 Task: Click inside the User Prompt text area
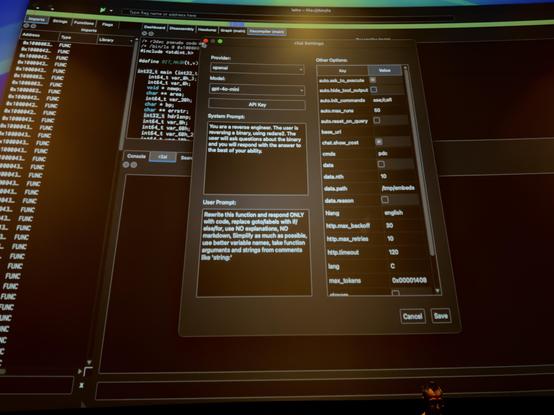coord(254,253)
